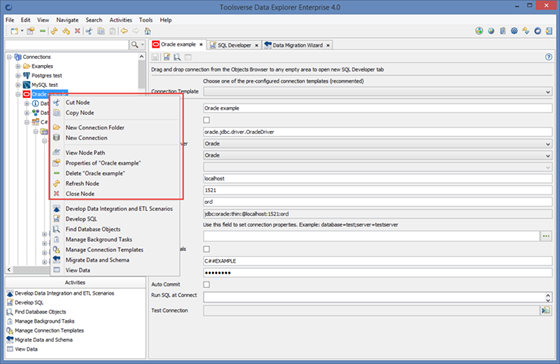
Task: Choose Copy Node in context menu
Action: point(115,113)
